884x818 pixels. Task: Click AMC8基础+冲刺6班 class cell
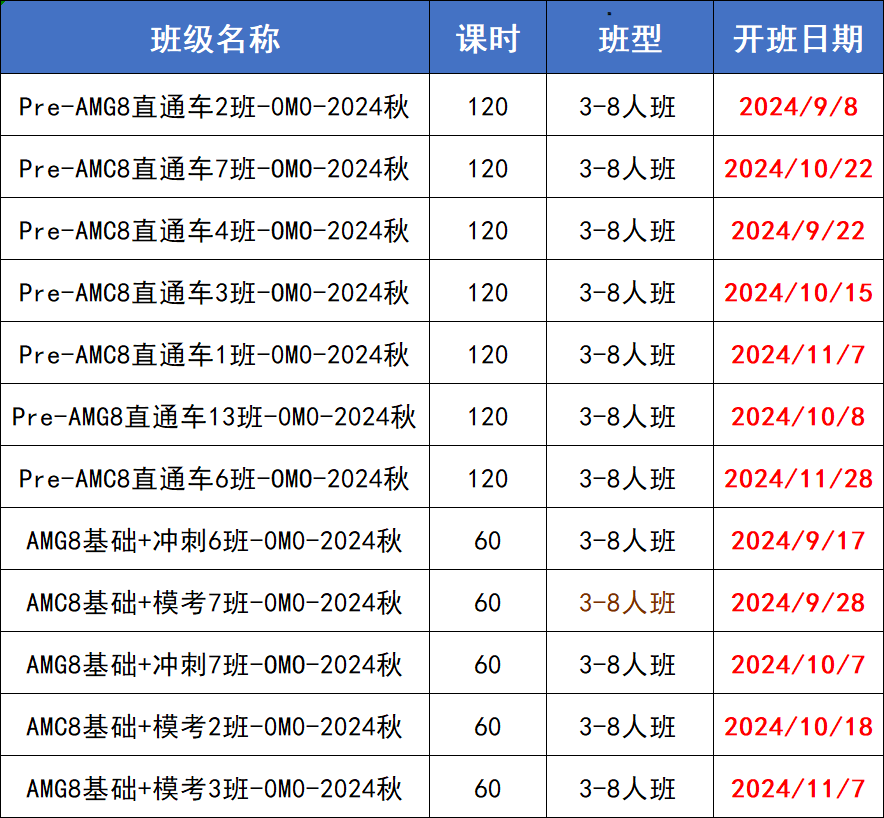pyautogui.click(x=214, y=541)
